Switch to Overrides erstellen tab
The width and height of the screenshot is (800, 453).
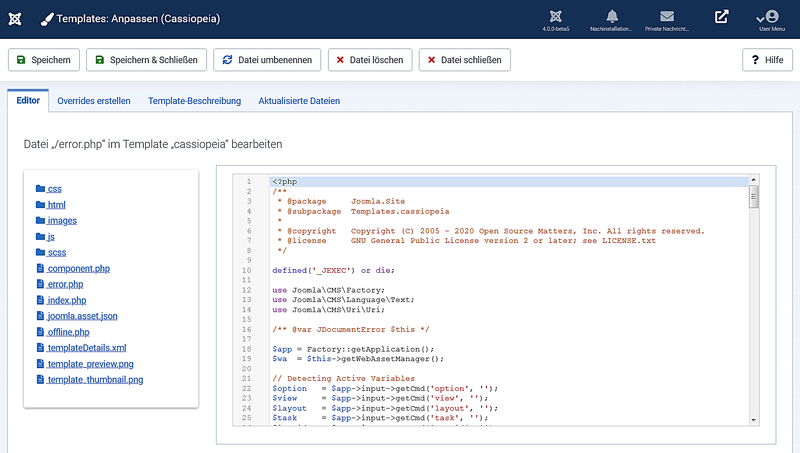click(94, 101)
